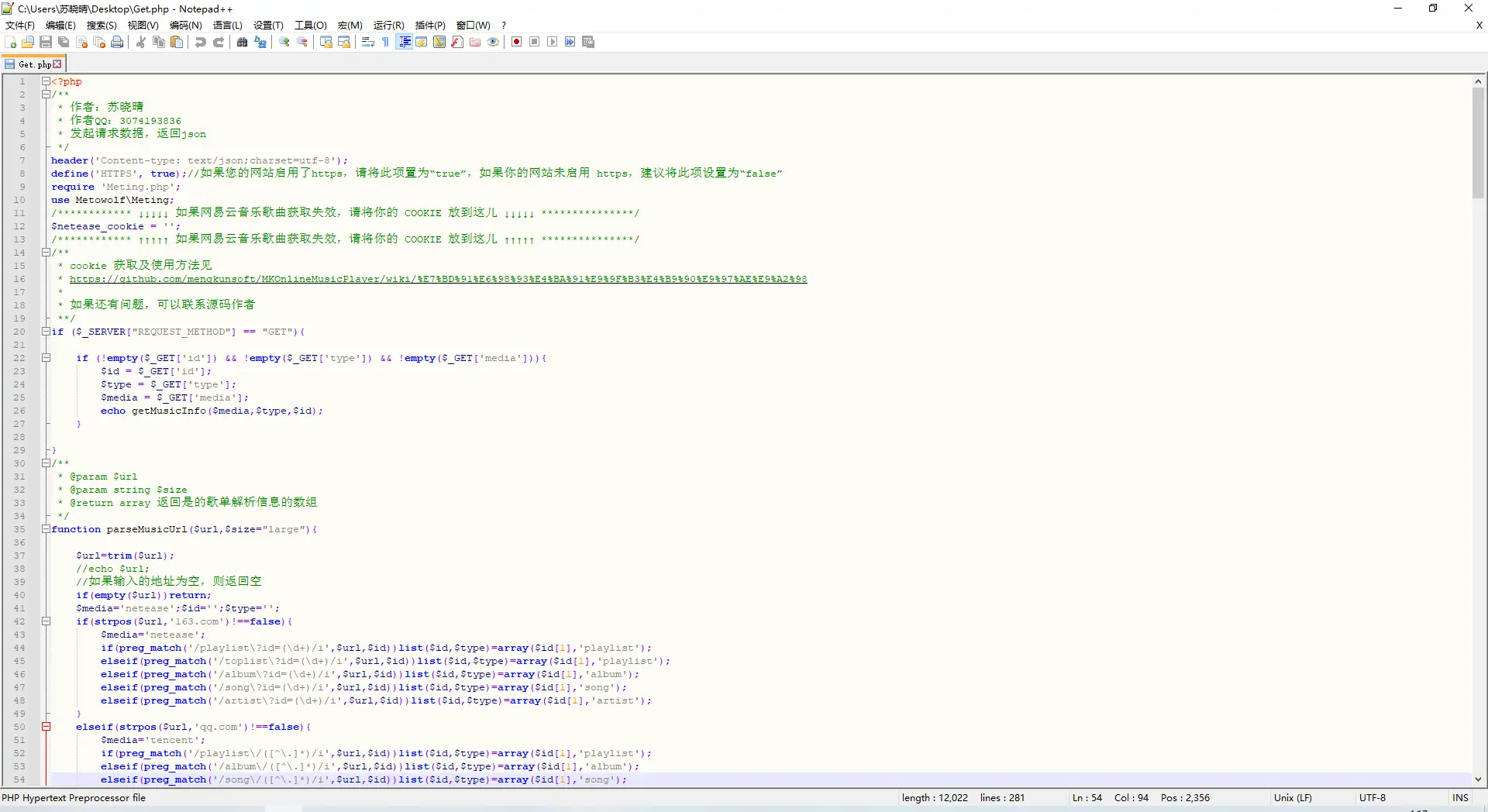Collapse the comment fold on line 14
The image size is (1488, 812).
pyautogui.click(x=46, y=253)
